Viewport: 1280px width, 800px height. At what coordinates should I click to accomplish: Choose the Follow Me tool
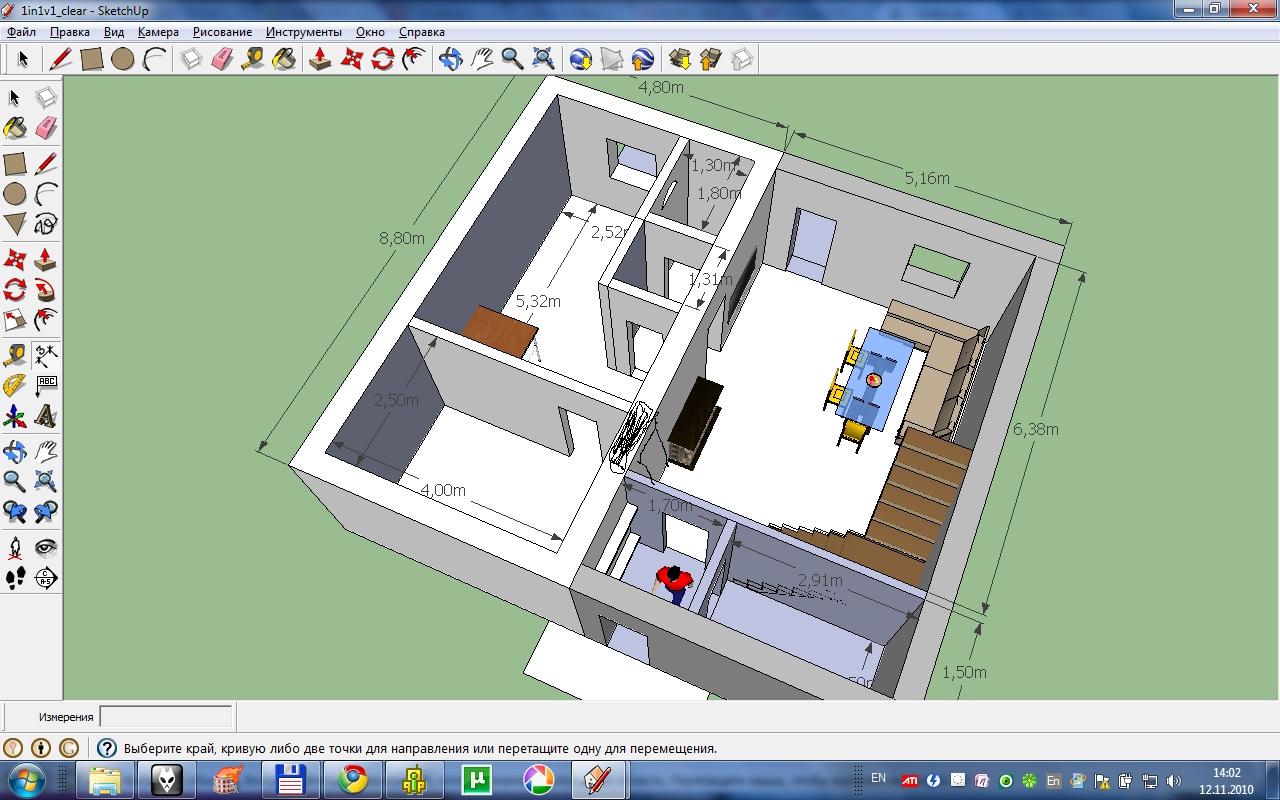click(45, 290)
